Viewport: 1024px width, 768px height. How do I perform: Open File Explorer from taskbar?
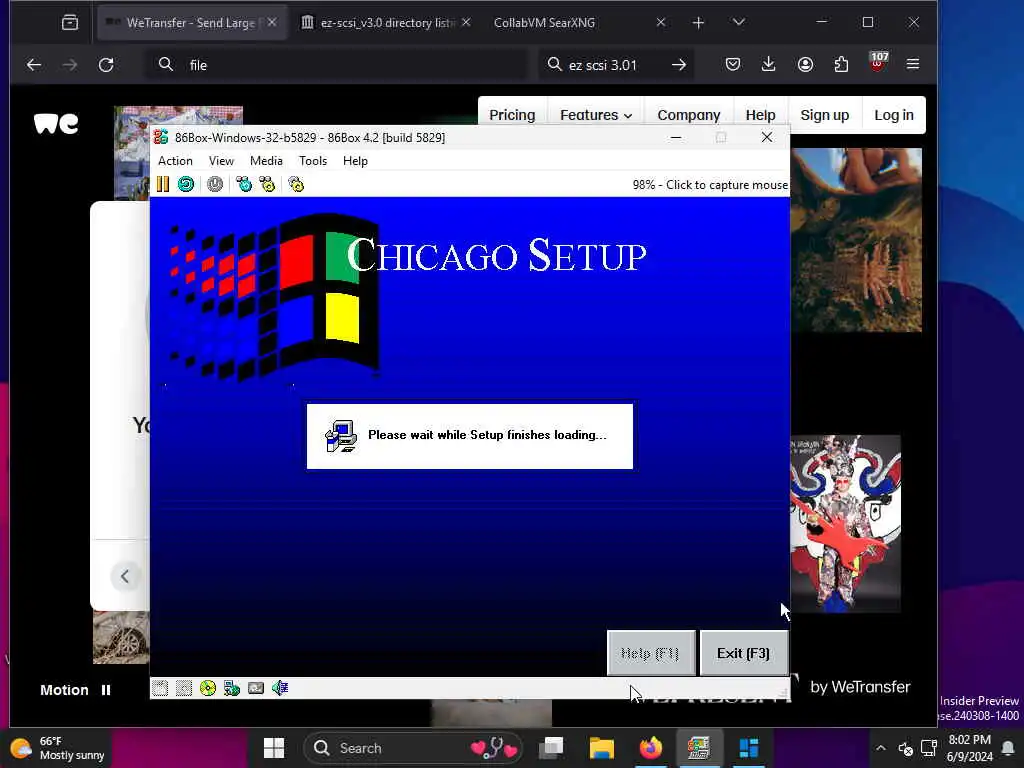[x=601, y=748]
